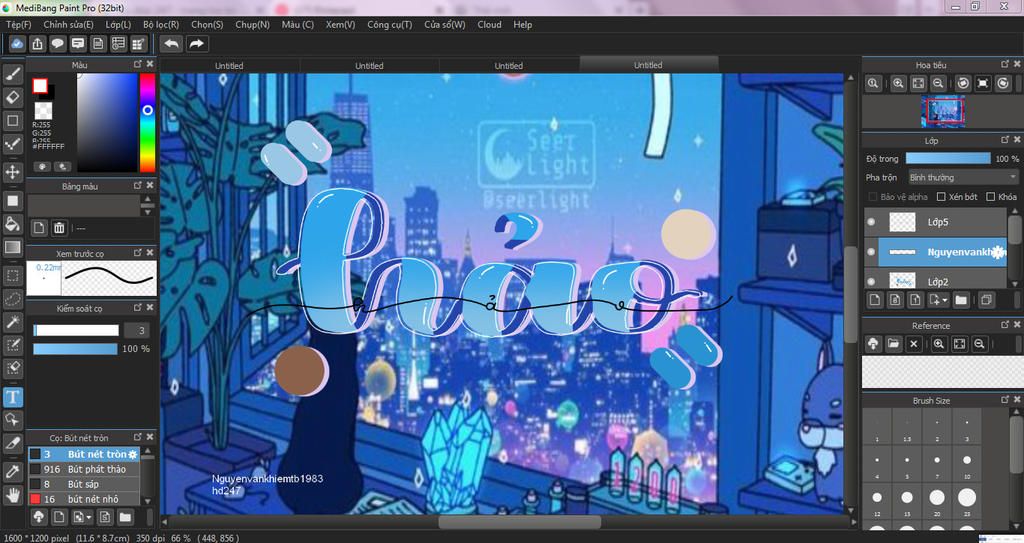
Task: Select the Magic Wand tool
Action: coord(12,321)
